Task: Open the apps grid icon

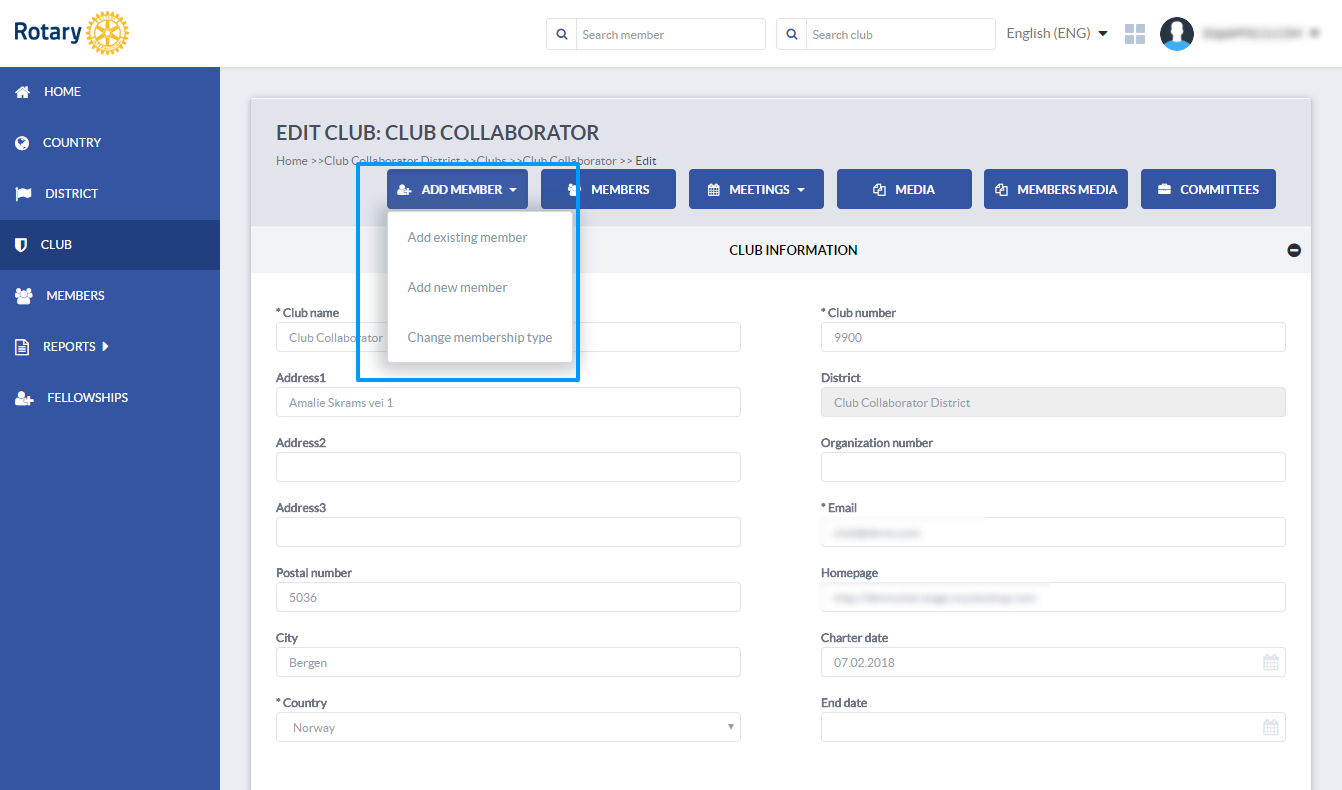Action: 1134,34
